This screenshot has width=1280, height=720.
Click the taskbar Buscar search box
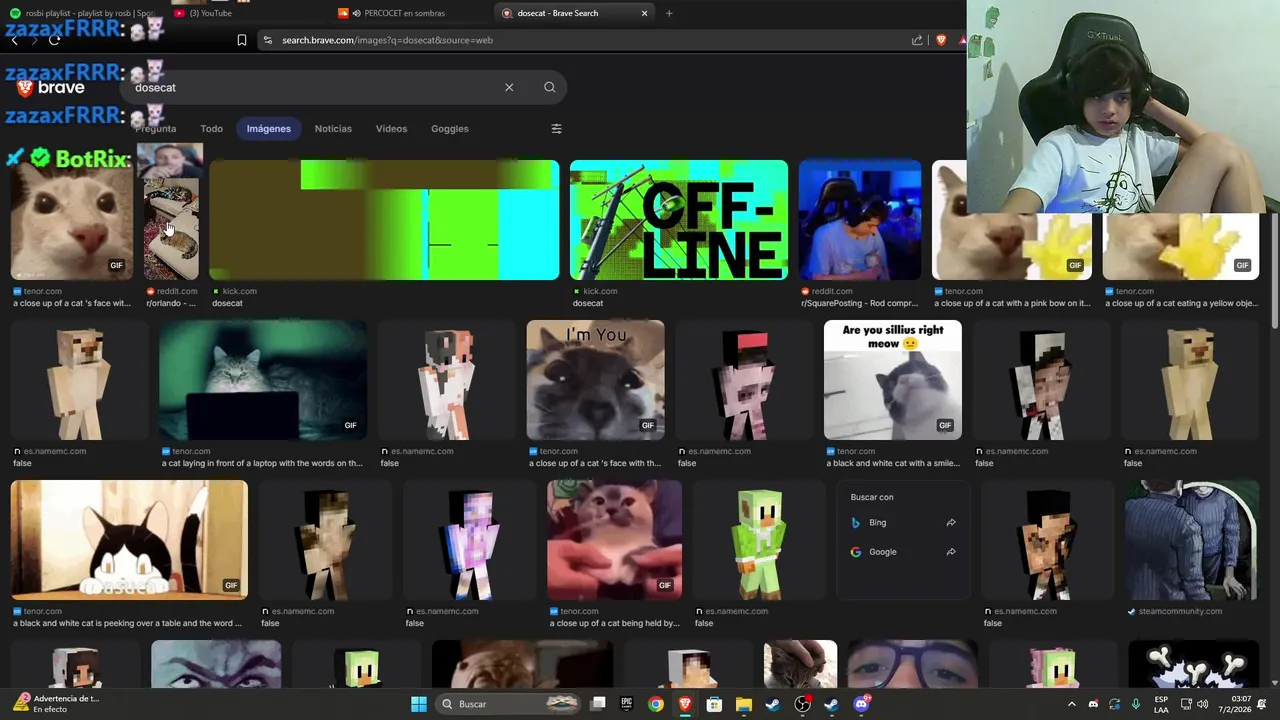(x=510, y=704)
